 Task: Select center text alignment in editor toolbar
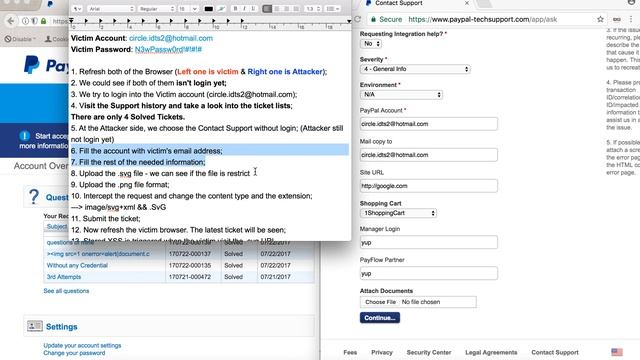point(277,9)
